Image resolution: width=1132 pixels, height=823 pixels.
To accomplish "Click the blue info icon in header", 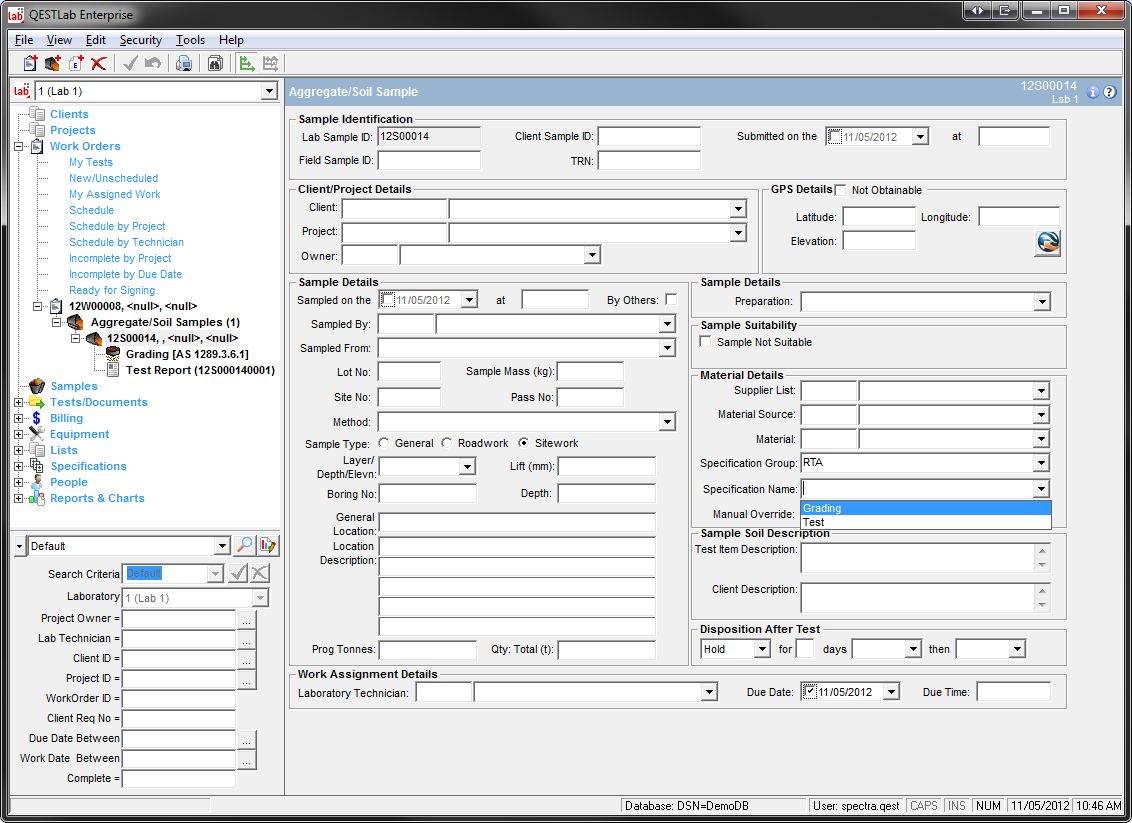I will [1092, 92].
